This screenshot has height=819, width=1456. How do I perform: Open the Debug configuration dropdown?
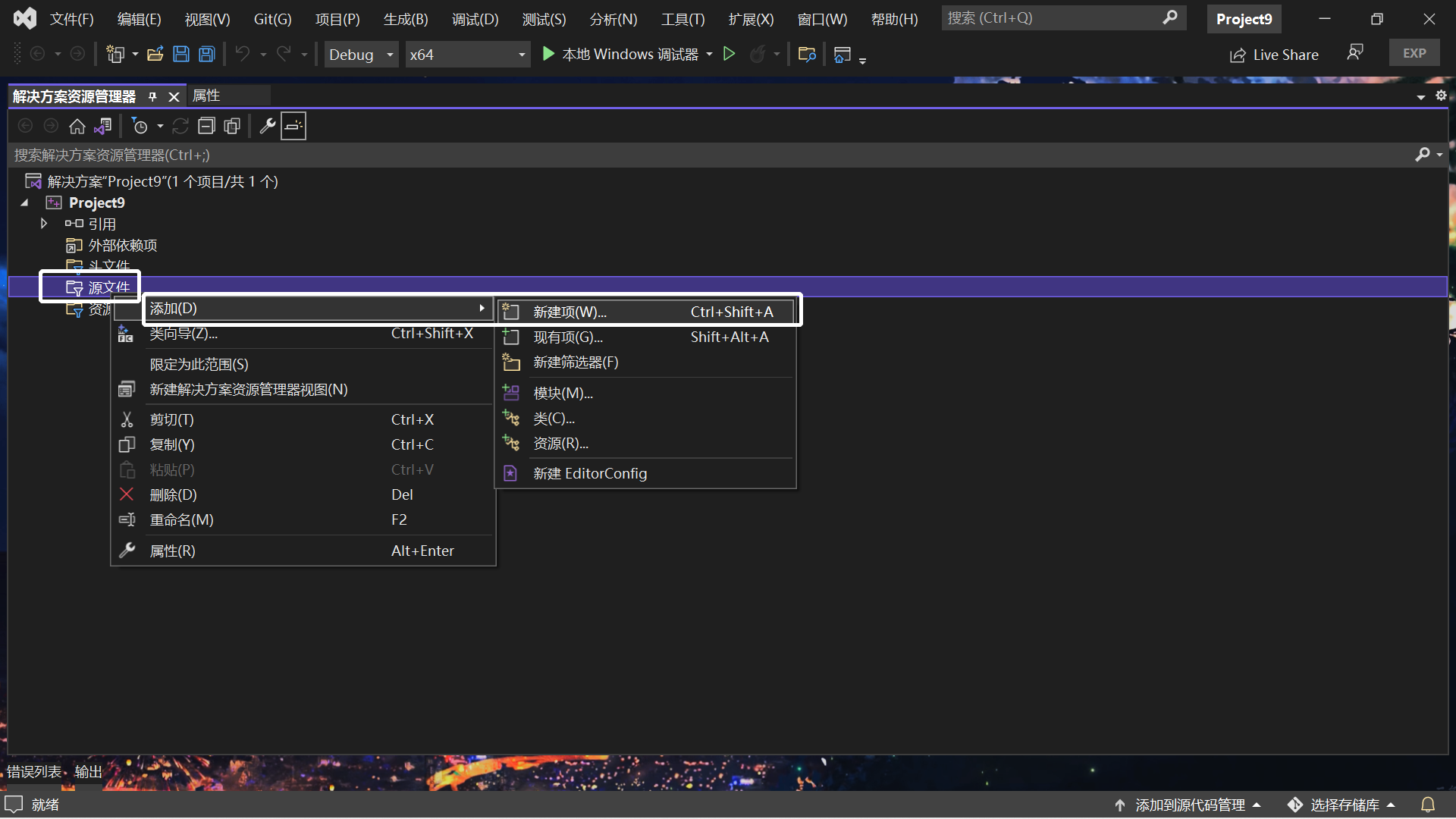pos(361,54)
